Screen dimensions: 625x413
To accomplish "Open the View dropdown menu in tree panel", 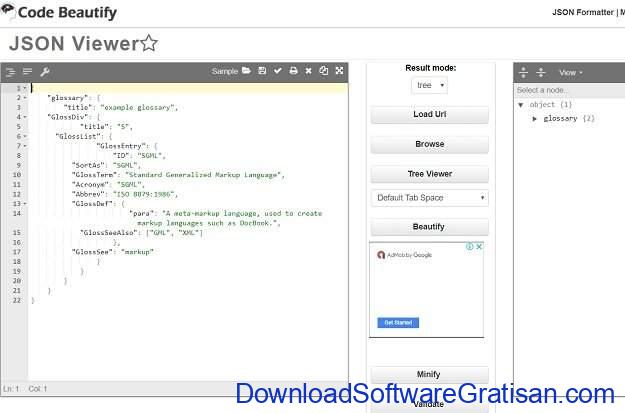I will click(x=570, y=73).
